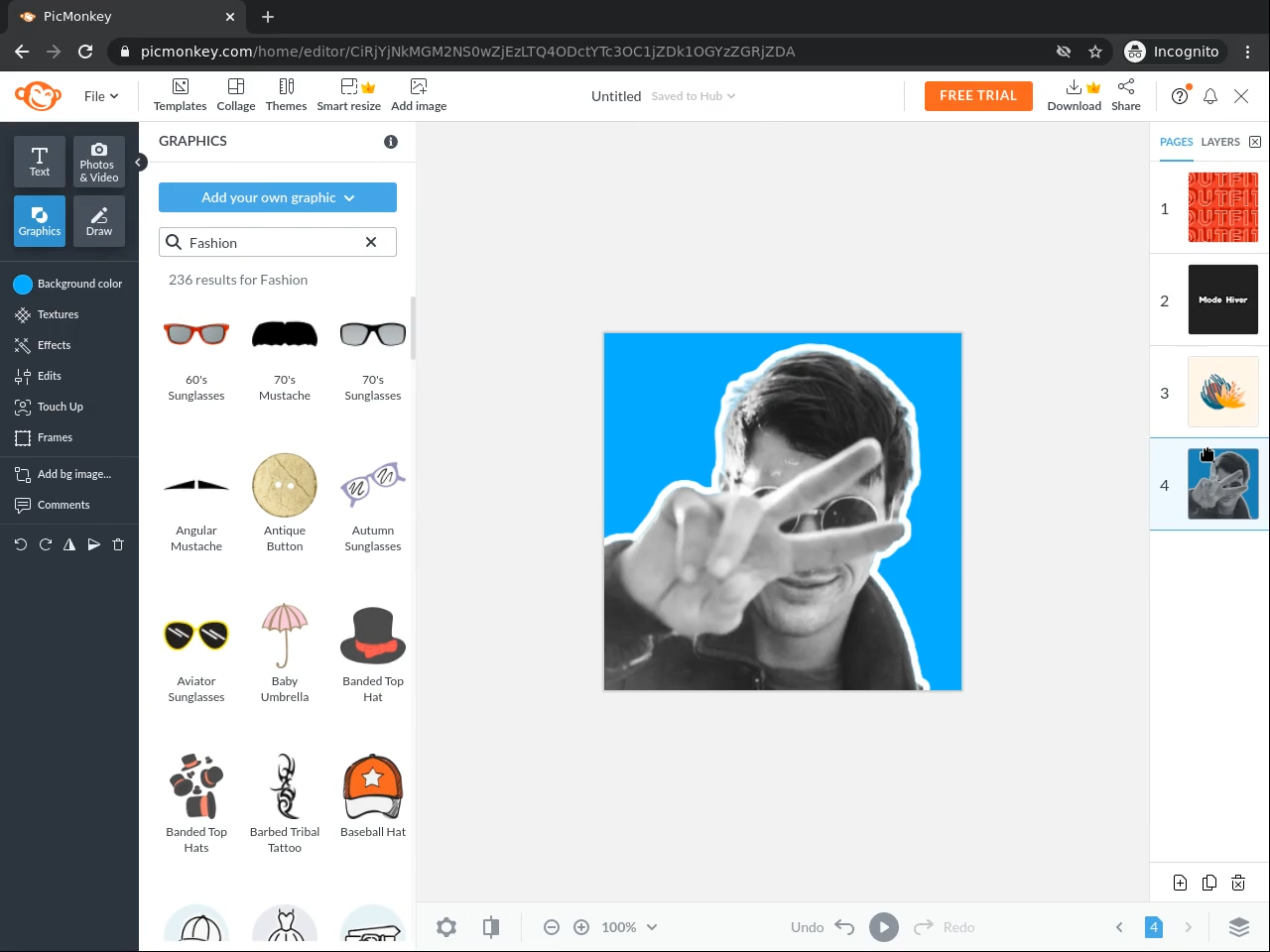Screen dimensions: 1270x952
Task: Open the Themes tool
Action: coord(286,95)
